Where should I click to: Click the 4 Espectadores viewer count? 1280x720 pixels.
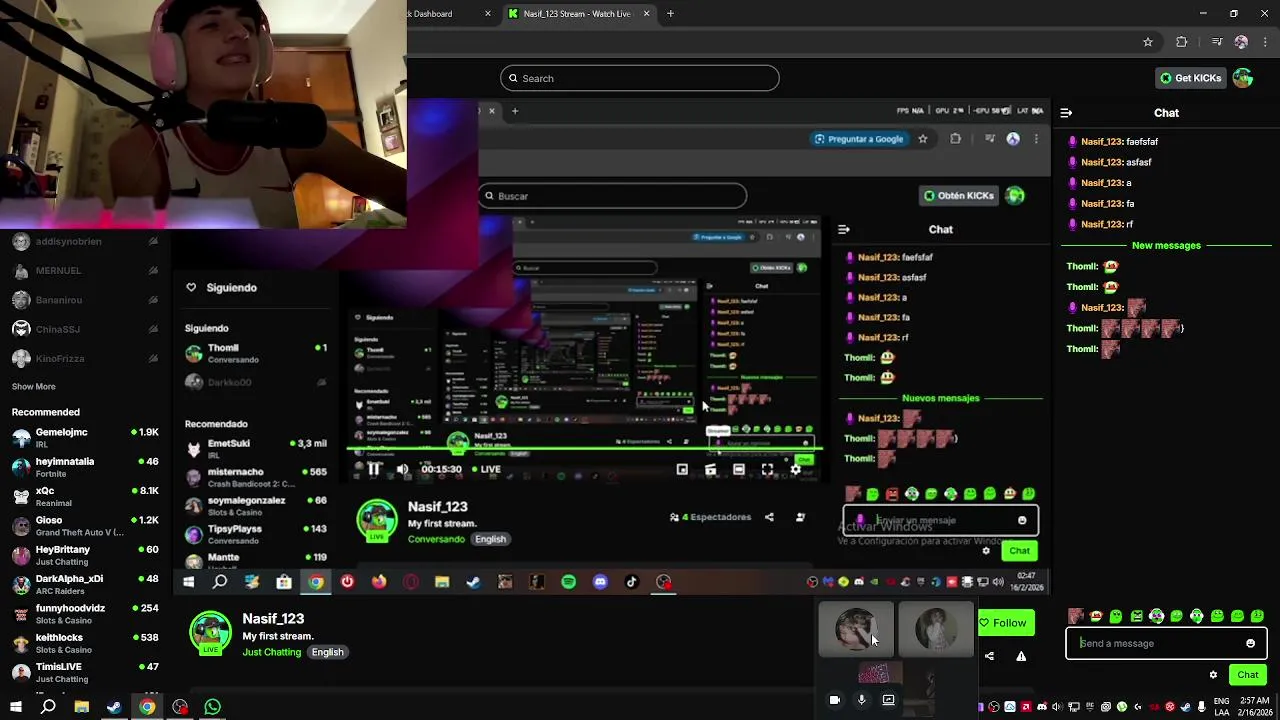711,517
